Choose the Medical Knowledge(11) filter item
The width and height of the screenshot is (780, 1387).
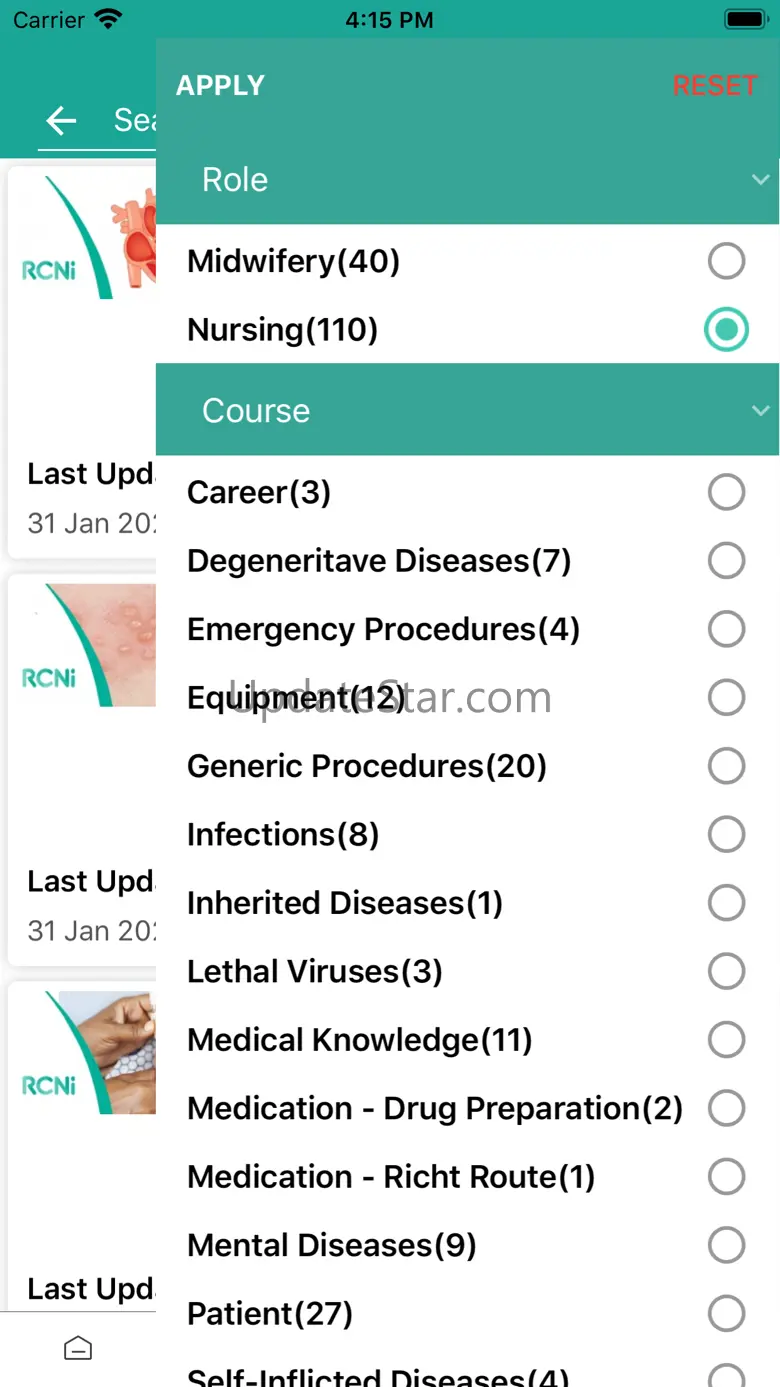360,1040
